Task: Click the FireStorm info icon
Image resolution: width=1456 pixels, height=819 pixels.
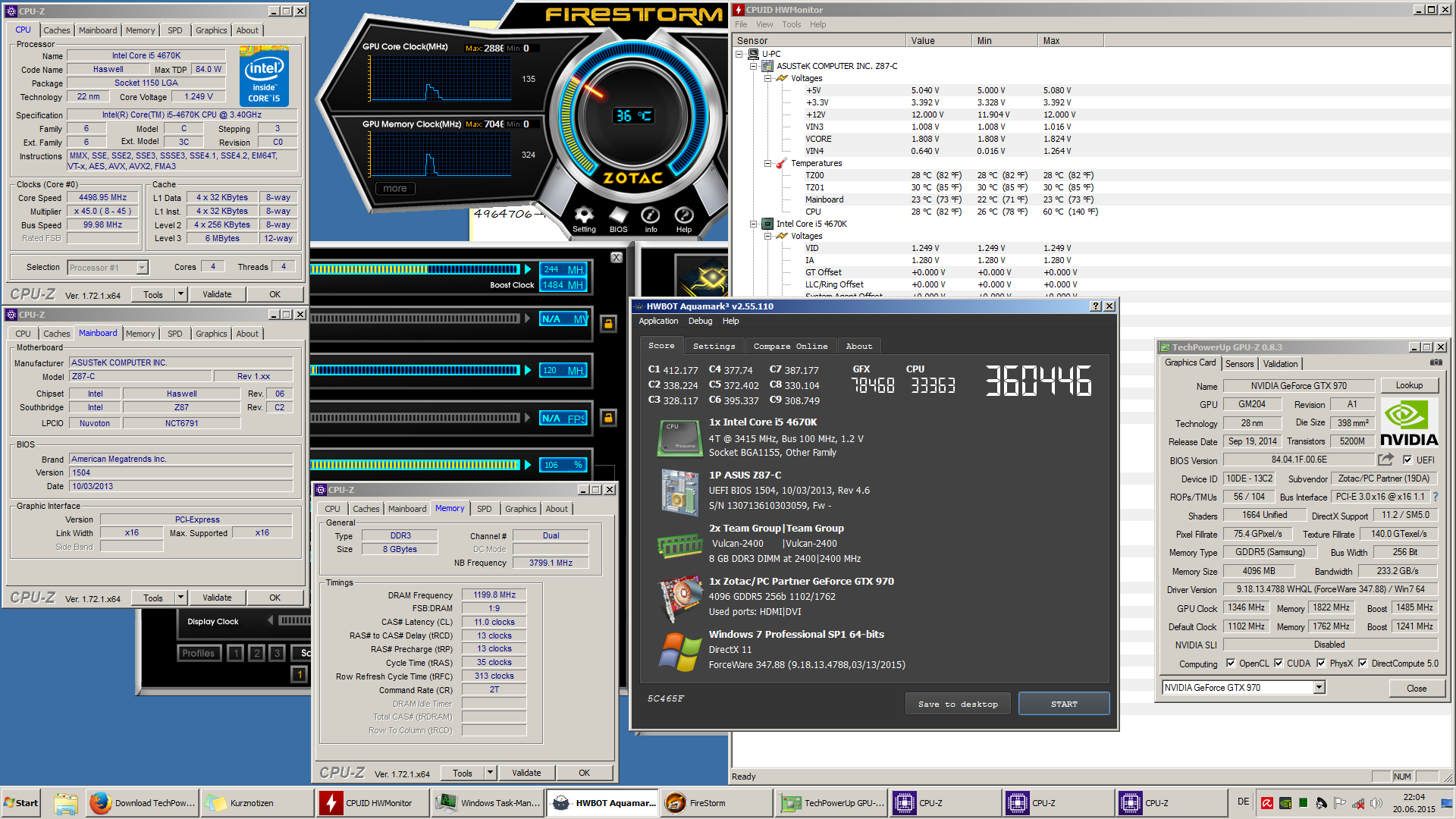Action: click(x=651, y=215)
